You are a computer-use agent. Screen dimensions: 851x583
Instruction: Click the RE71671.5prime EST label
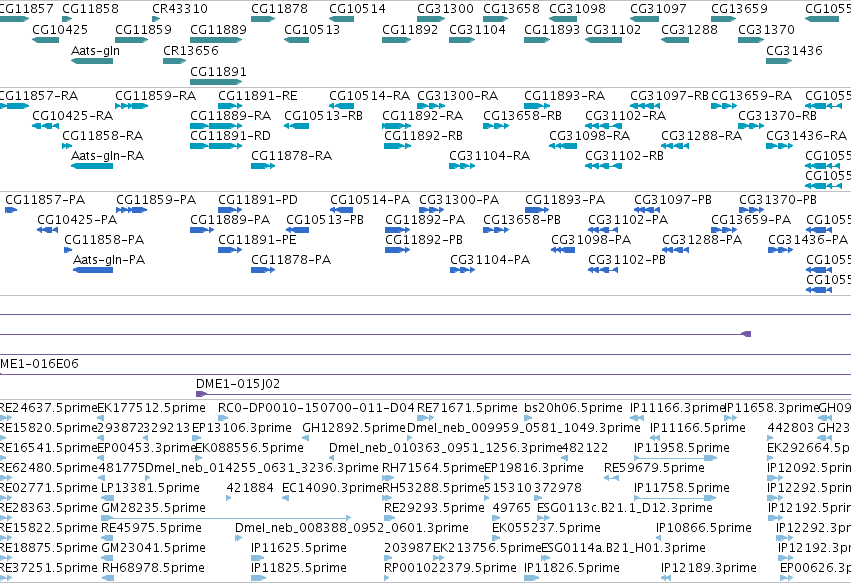467,408
